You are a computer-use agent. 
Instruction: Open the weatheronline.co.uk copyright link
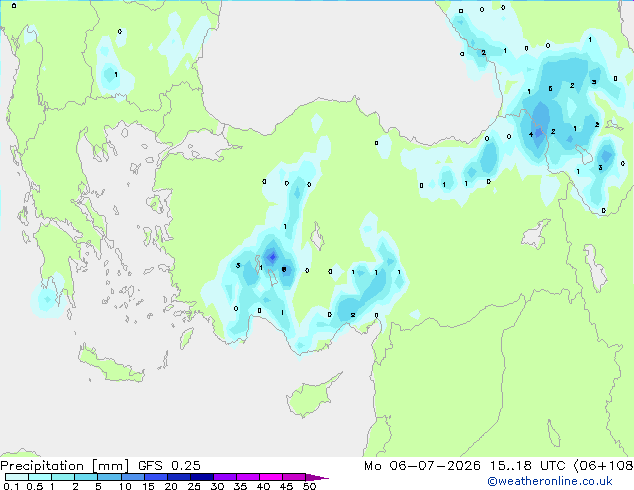coord(550,481)
